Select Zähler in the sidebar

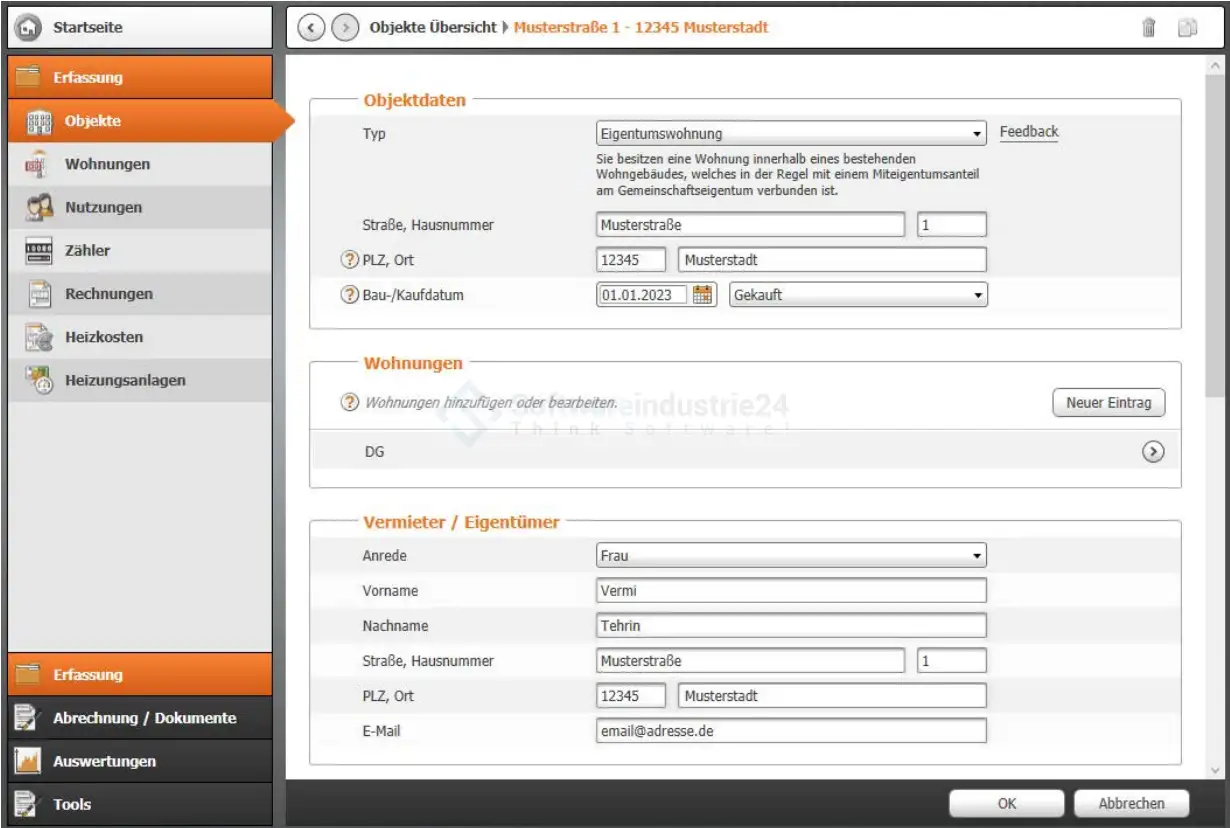pos(88,251)
